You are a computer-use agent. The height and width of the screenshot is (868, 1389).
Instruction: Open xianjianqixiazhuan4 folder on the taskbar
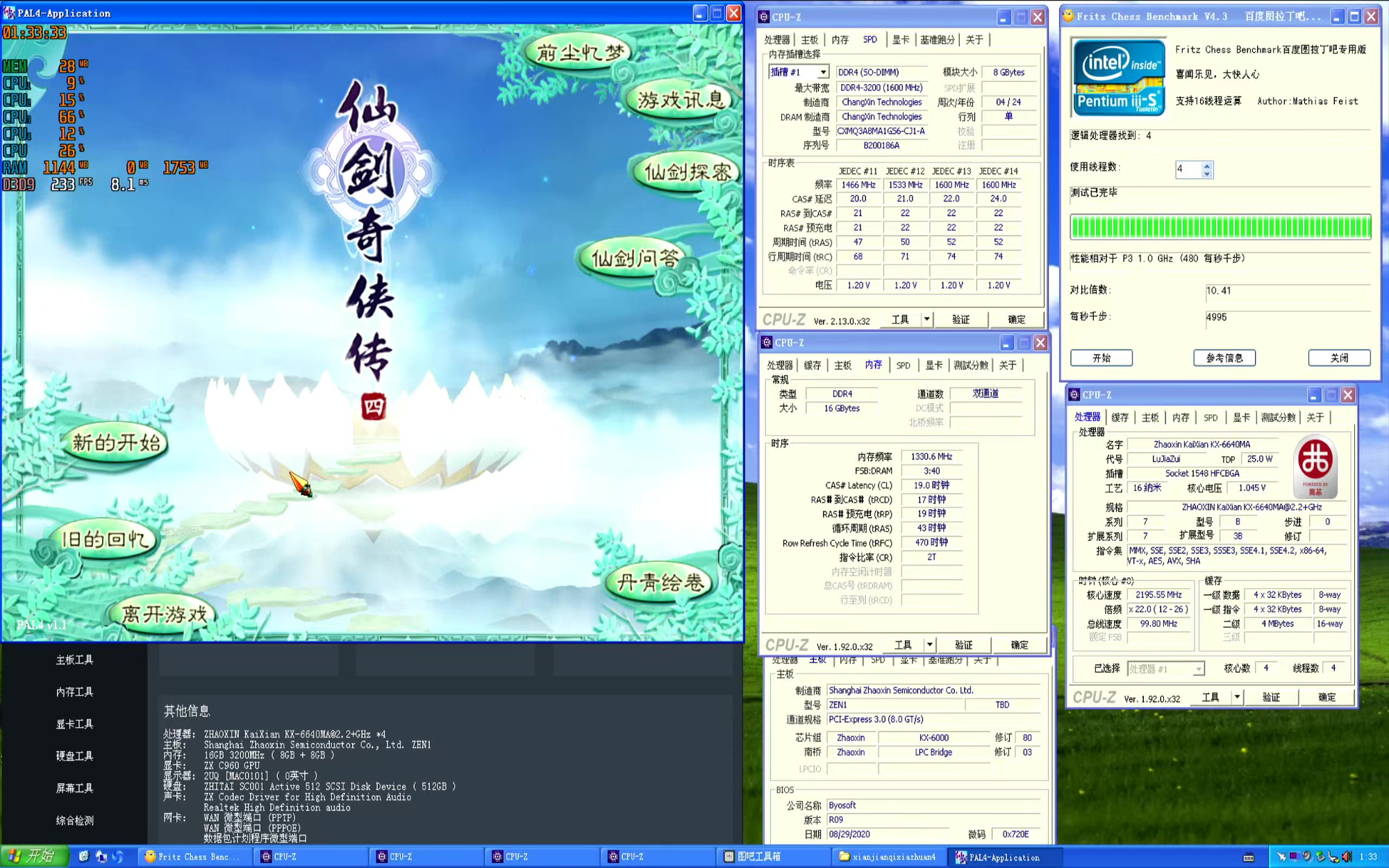tap(888, 857)
